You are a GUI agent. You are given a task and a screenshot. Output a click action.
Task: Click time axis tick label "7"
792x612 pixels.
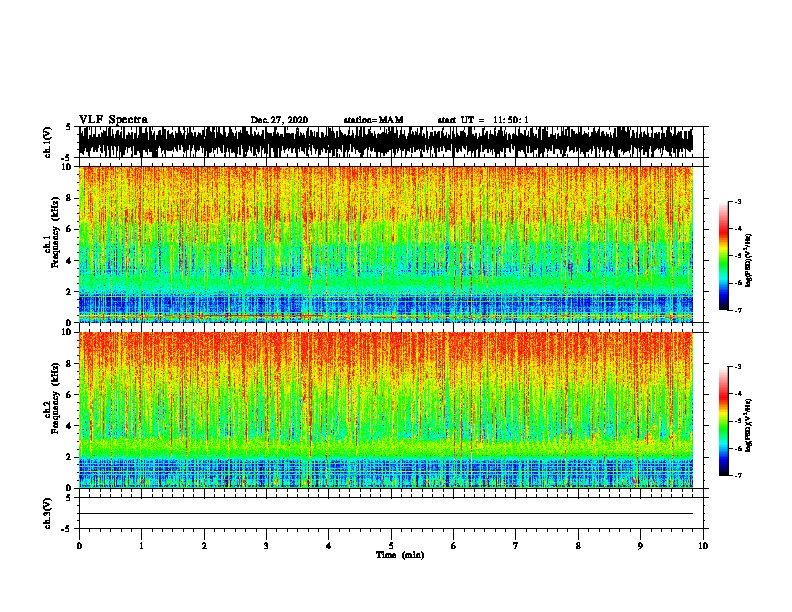coord(516,546)
